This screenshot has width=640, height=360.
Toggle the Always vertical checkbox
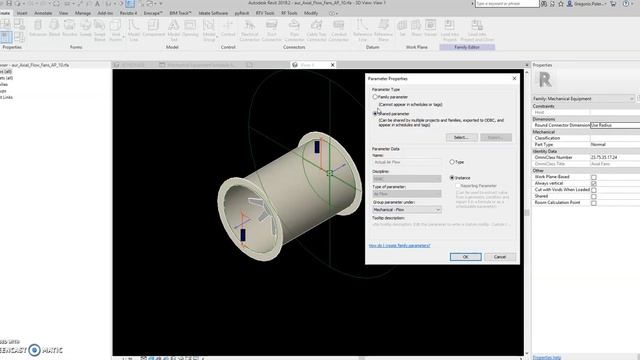pyautogui.click(x=593, y=184)
